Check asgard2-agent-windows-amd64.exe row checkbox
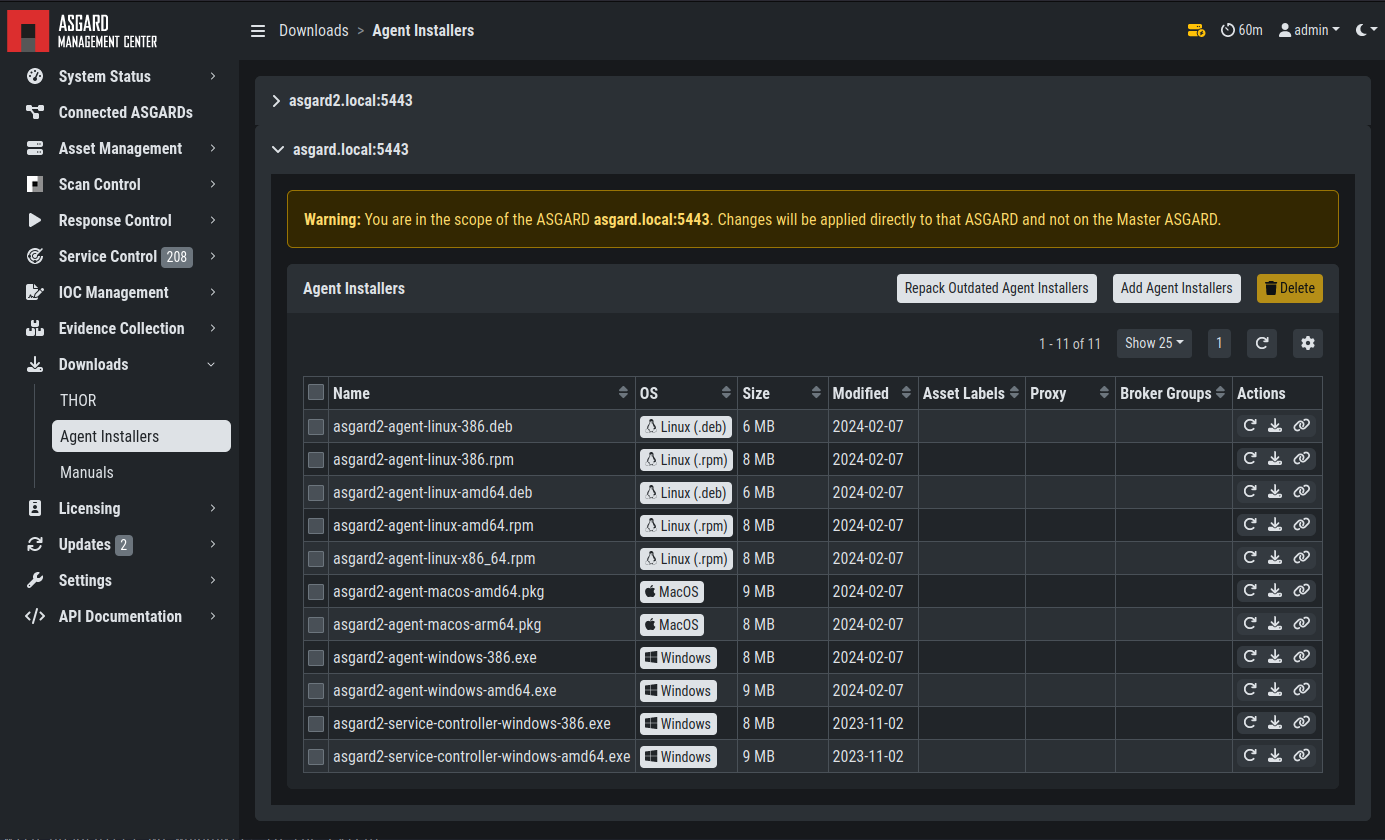 coord(316,691)
